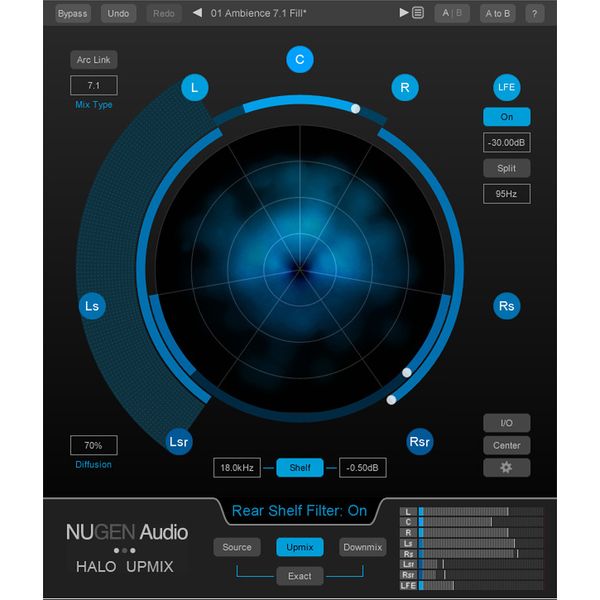Copy settings with A to B
The image size is (600, 600).
497,14
